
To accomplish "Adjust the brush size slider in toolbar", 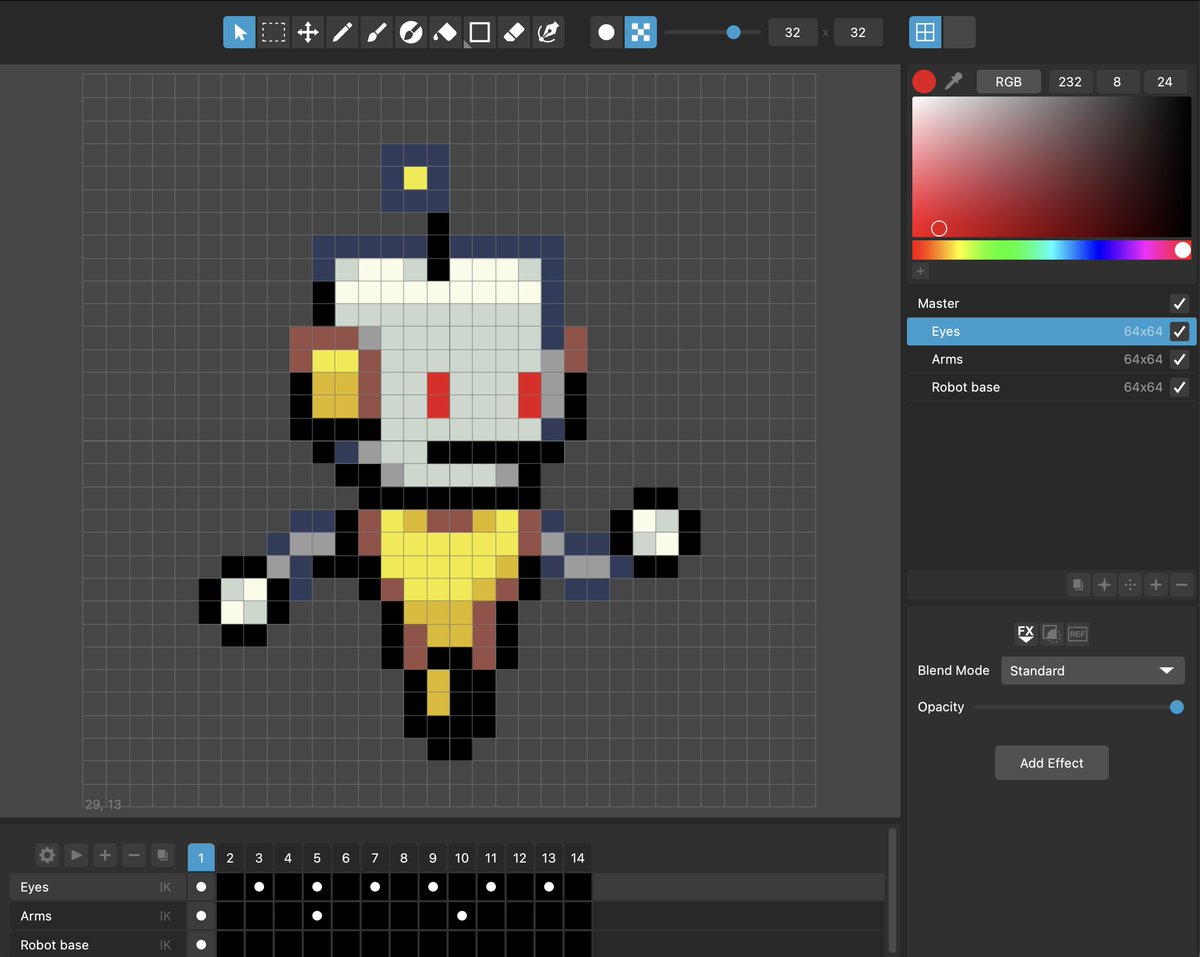I will point(712,32).
